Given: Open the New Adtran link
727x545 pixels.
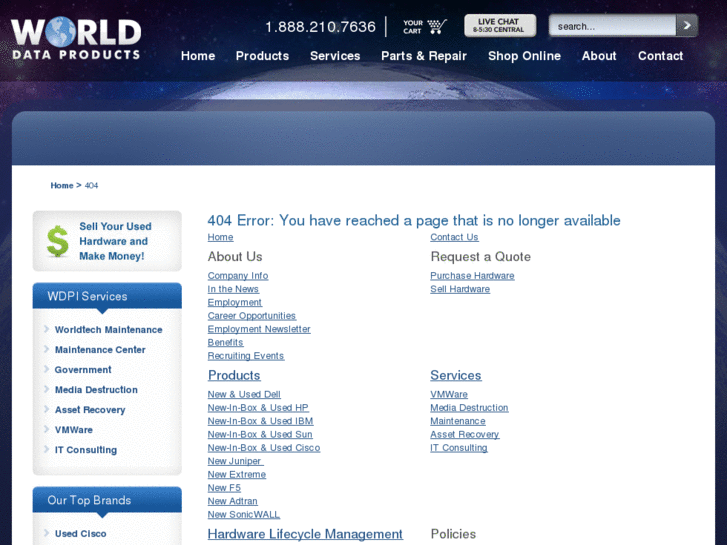Looking at the screenshot, I should click(x=233, y=502).
